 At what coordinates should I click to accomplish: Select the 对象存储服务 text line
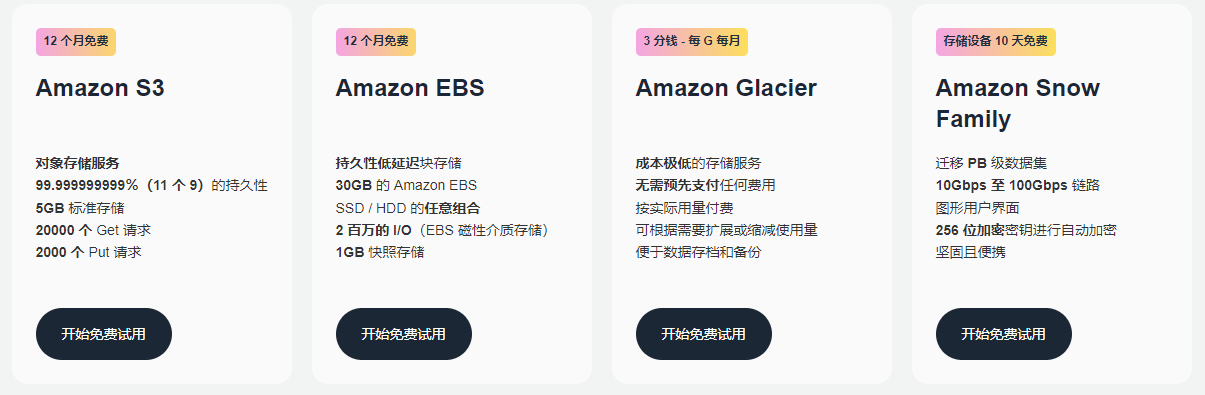coord(78,163)
